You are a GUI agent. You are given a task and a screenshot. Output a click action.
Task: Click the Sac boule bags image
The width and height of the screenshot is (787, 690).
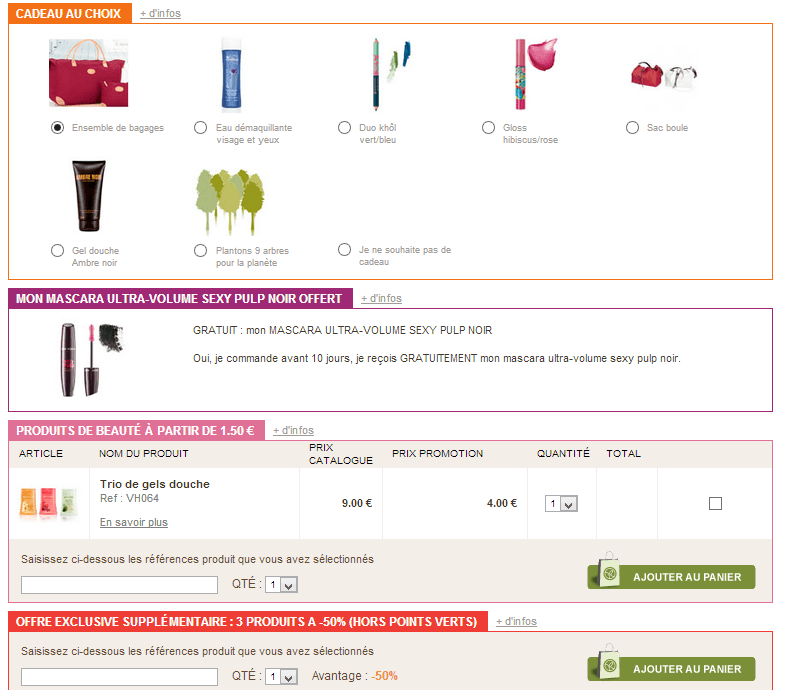pyautogui.click(x=664, y=76)
